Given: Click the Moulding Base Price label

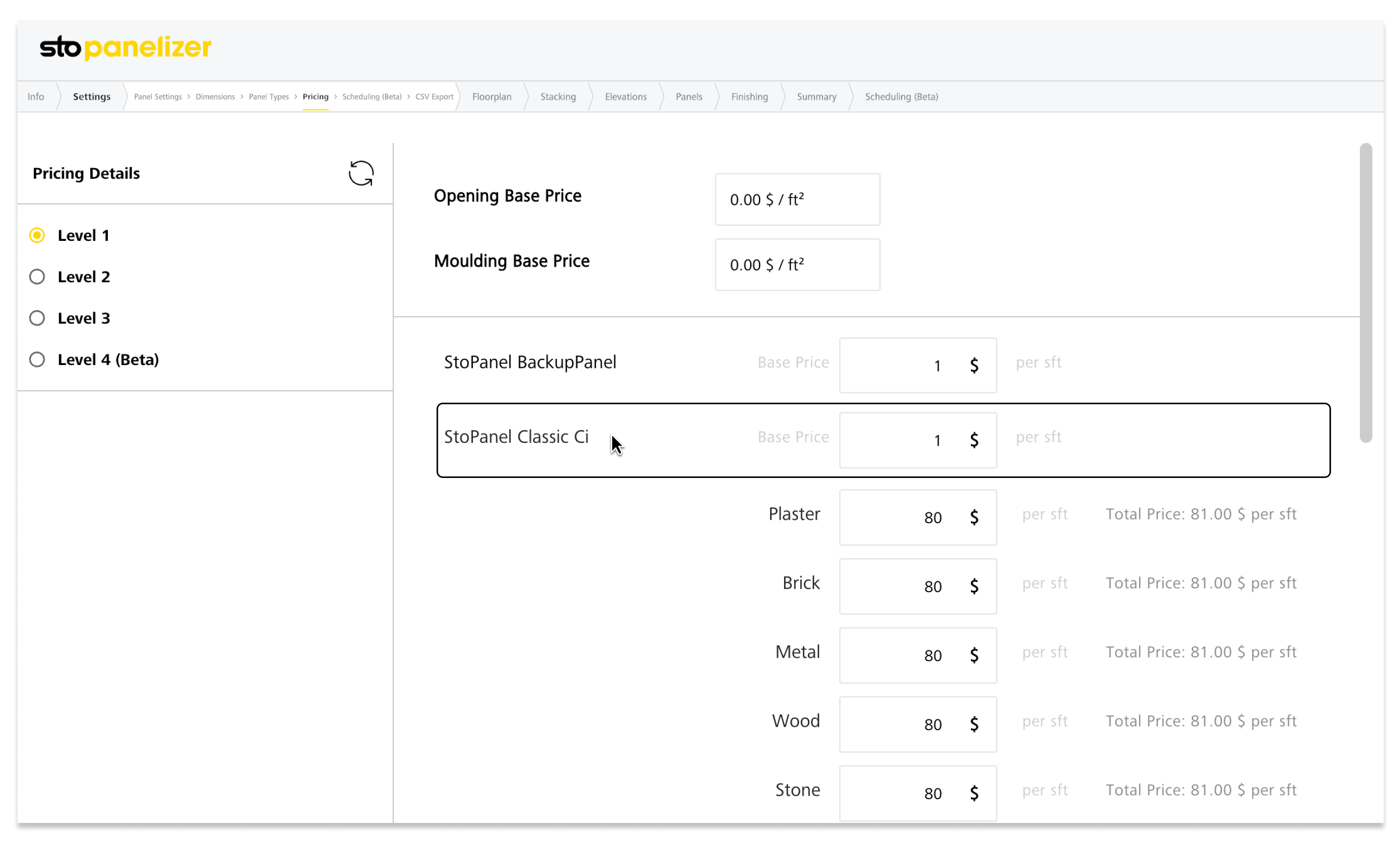Looking at the screenshot, I should [x=511, y=261].
